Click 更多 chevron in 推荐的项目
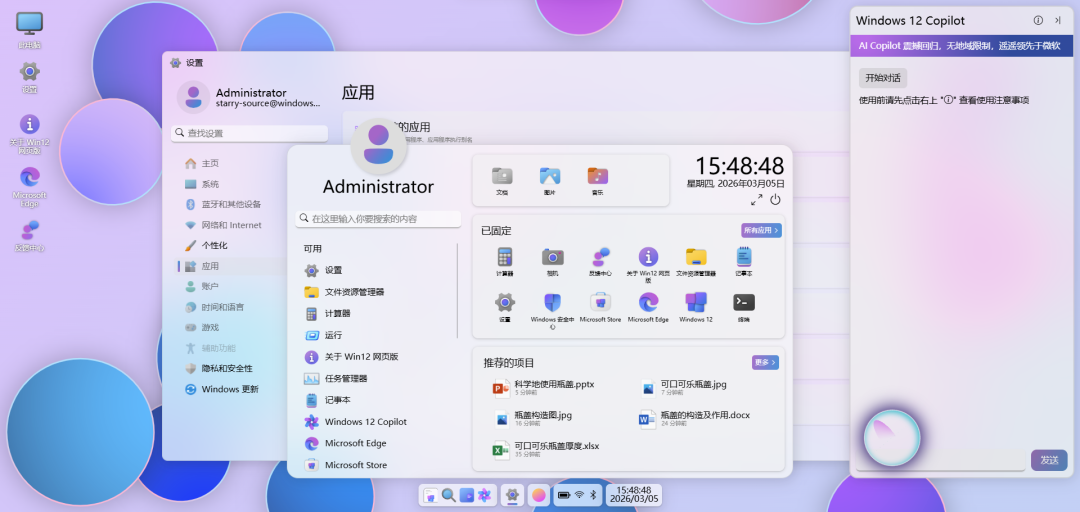This screenshot has height=512, width=1080. [765, 362]
